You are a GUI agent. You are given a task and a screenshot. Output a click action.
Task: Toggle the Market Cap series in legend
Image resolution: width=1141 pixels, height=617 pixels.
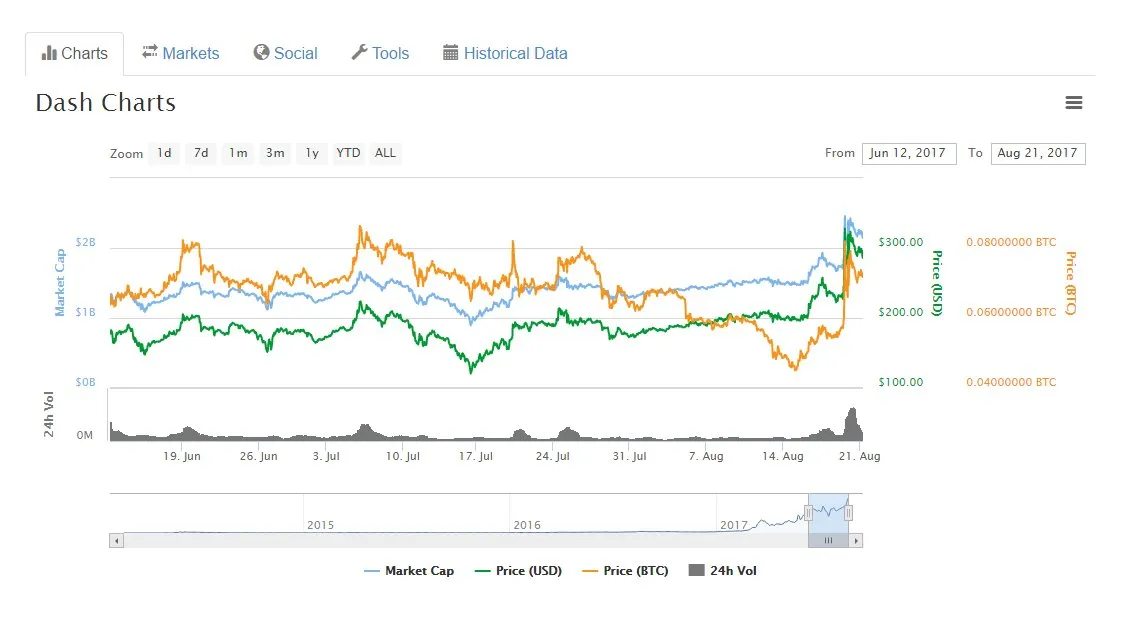[x=409, y=571]
